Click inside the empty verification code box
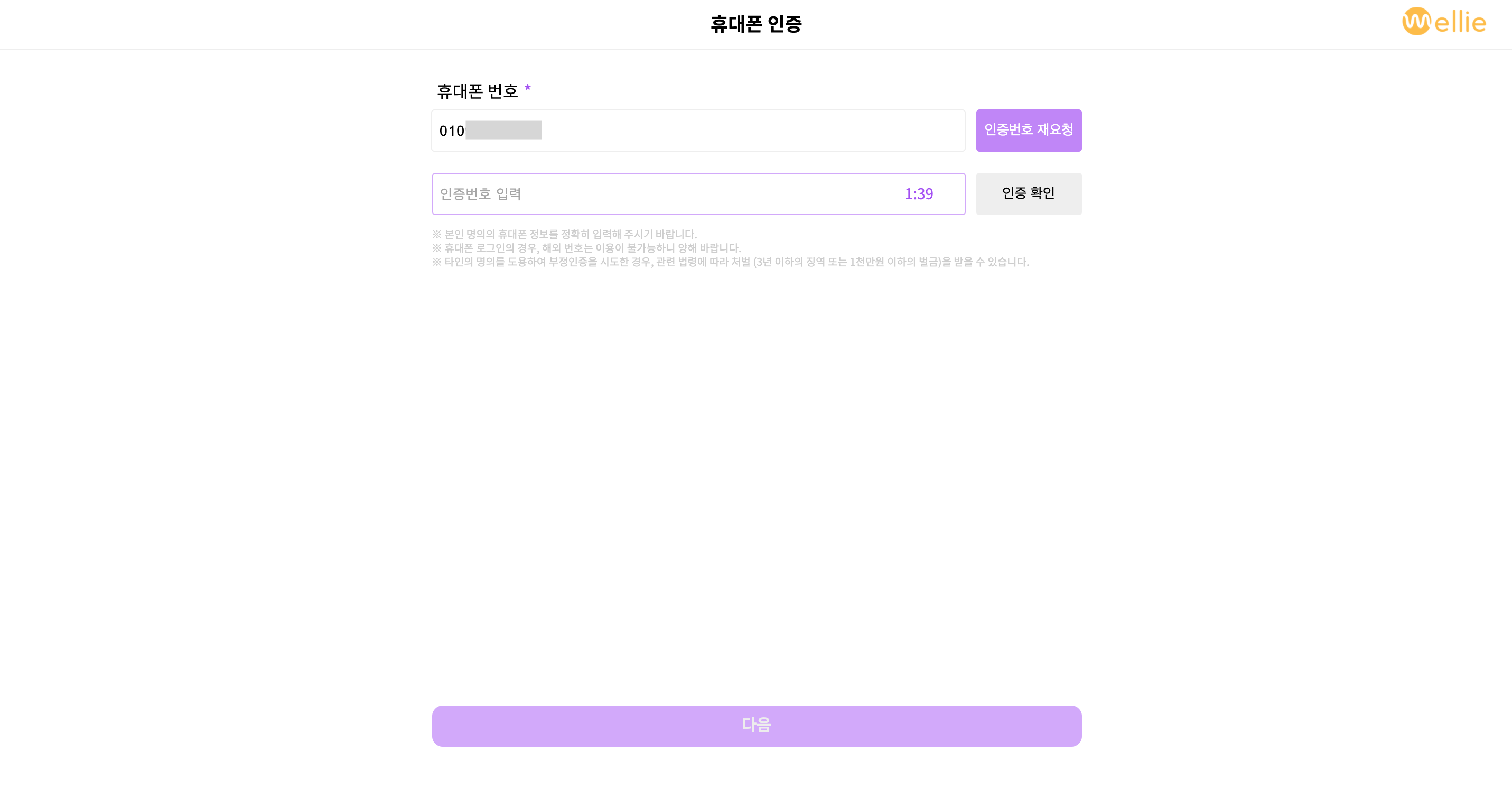Image resolution: width=1512 pixels, height=807 pixels. tap(646, 194)
